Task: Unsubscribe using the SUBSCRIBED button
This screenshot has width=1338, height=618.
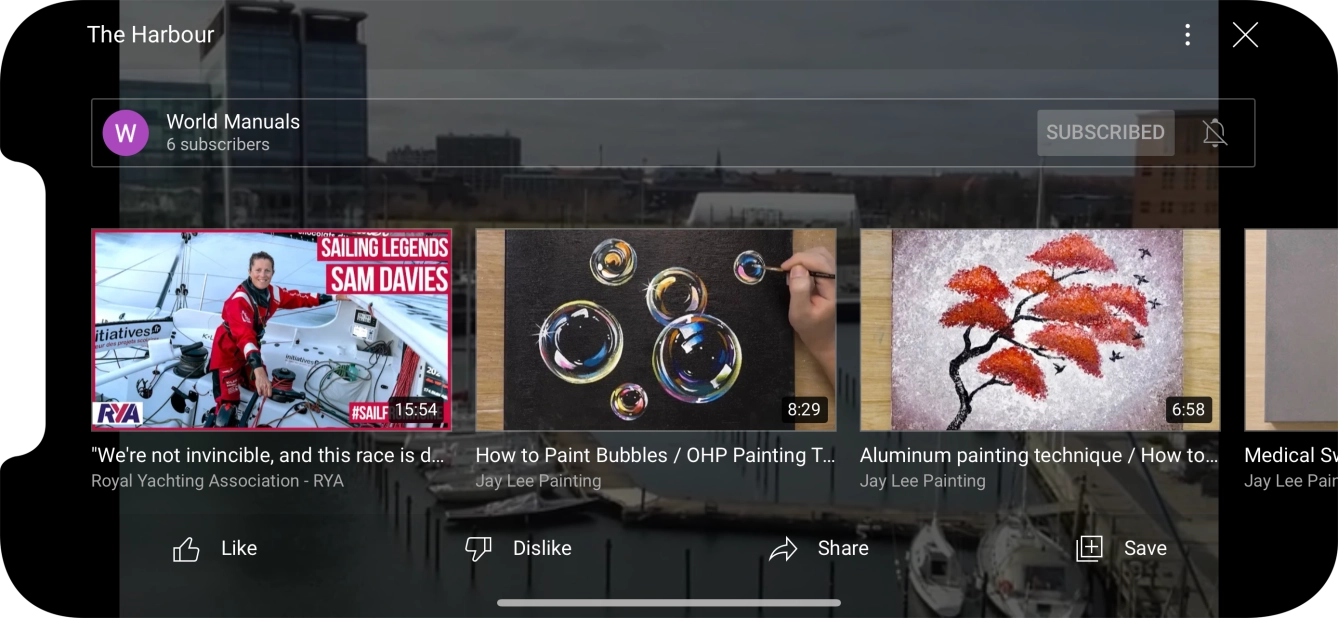Action: 1105,133
